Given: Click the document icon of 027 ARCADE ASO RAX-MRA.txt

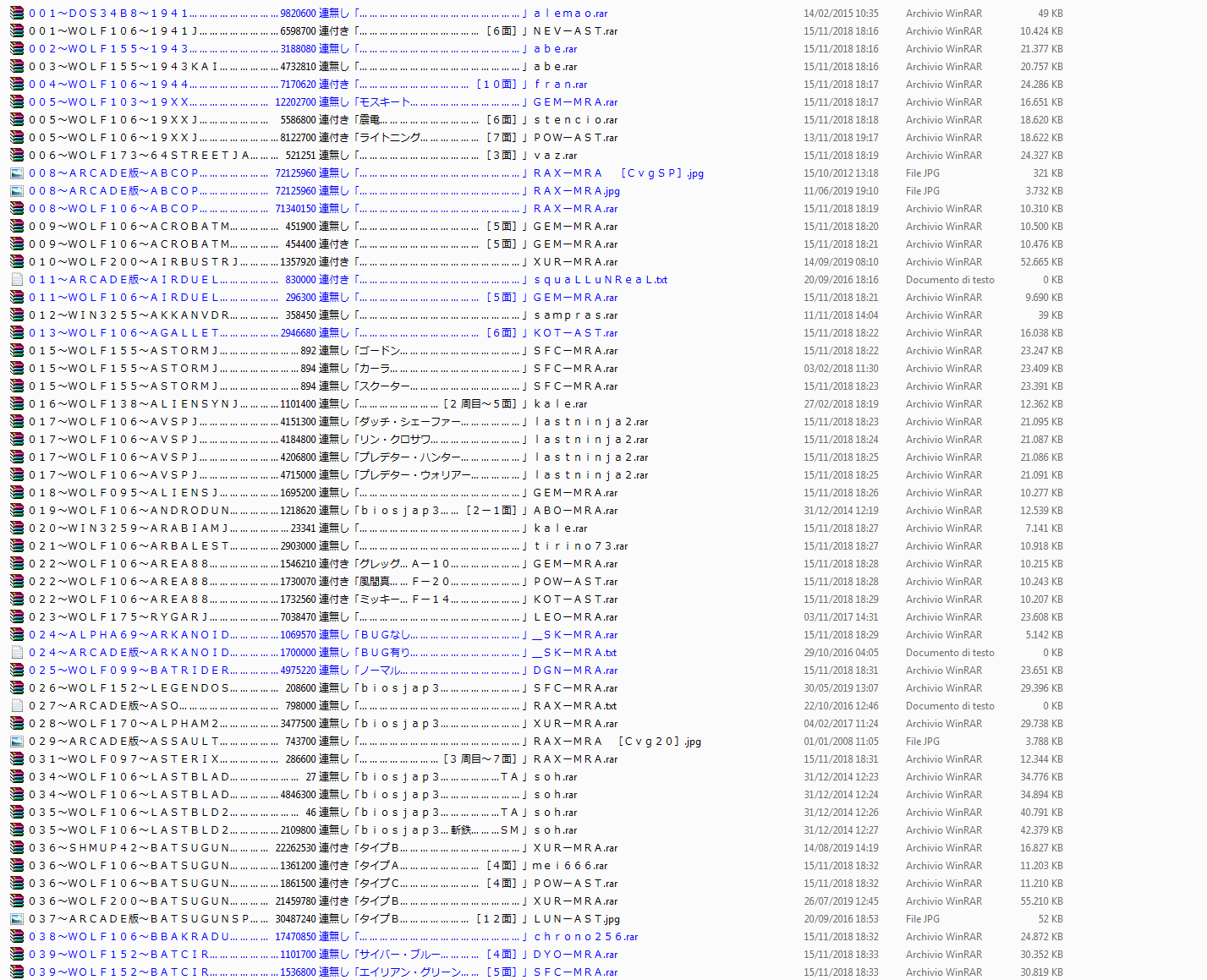Looking at the screenshot, I should (17, 706).
